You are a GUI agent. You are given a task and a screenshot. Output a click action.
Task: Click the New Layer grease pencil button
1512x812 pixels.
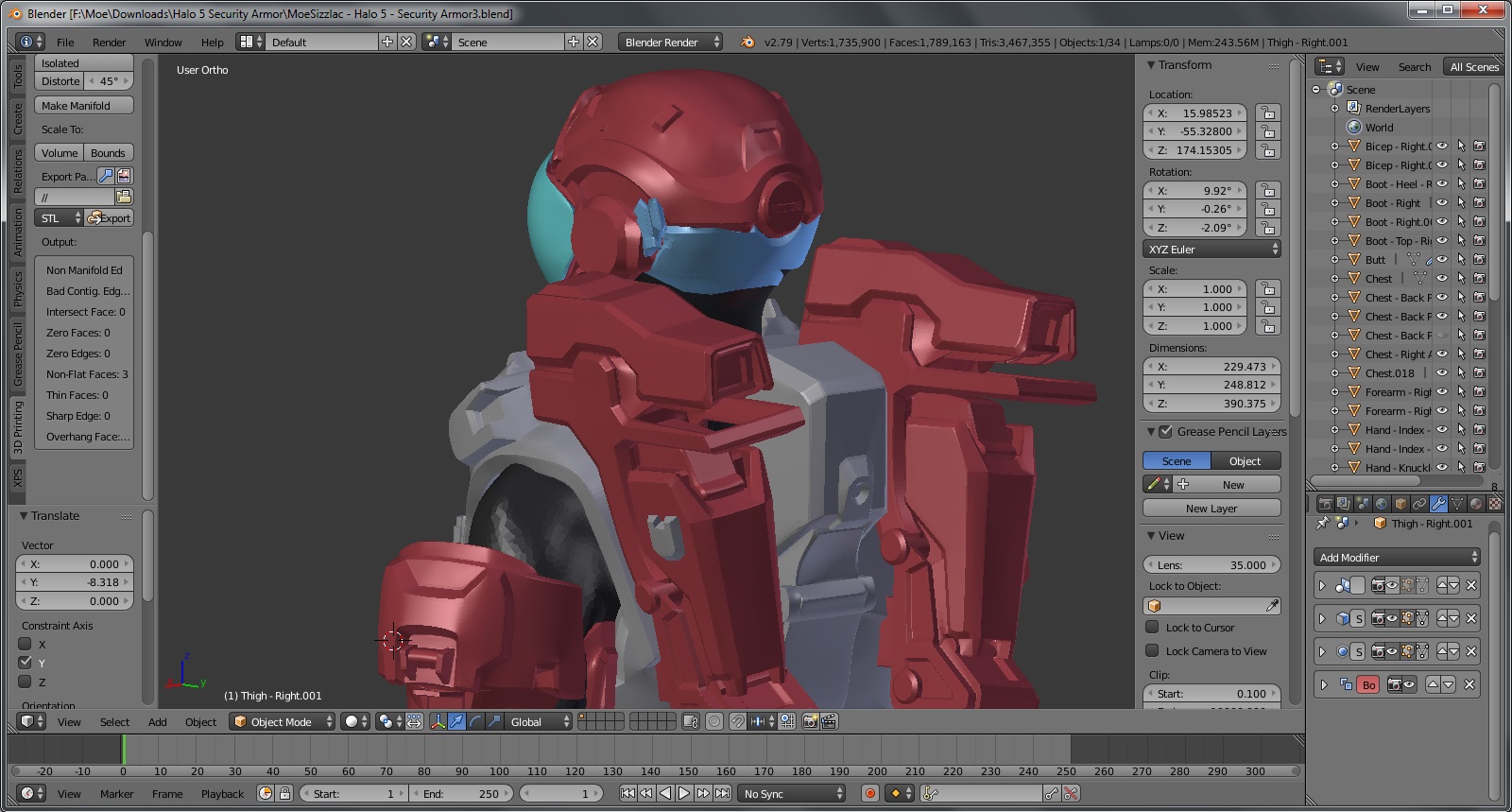click(1211, 508)
